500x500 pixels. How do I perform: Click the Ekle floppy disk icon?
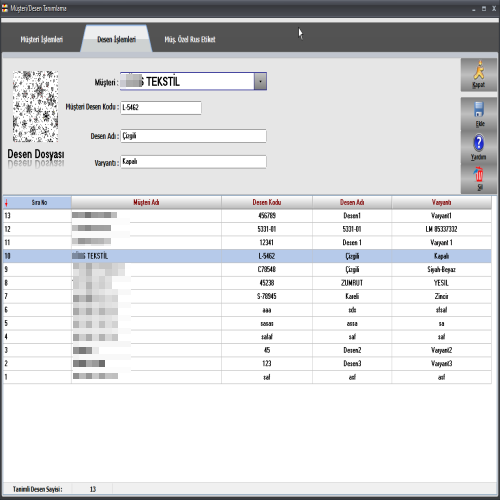click(x=479, y=110)
